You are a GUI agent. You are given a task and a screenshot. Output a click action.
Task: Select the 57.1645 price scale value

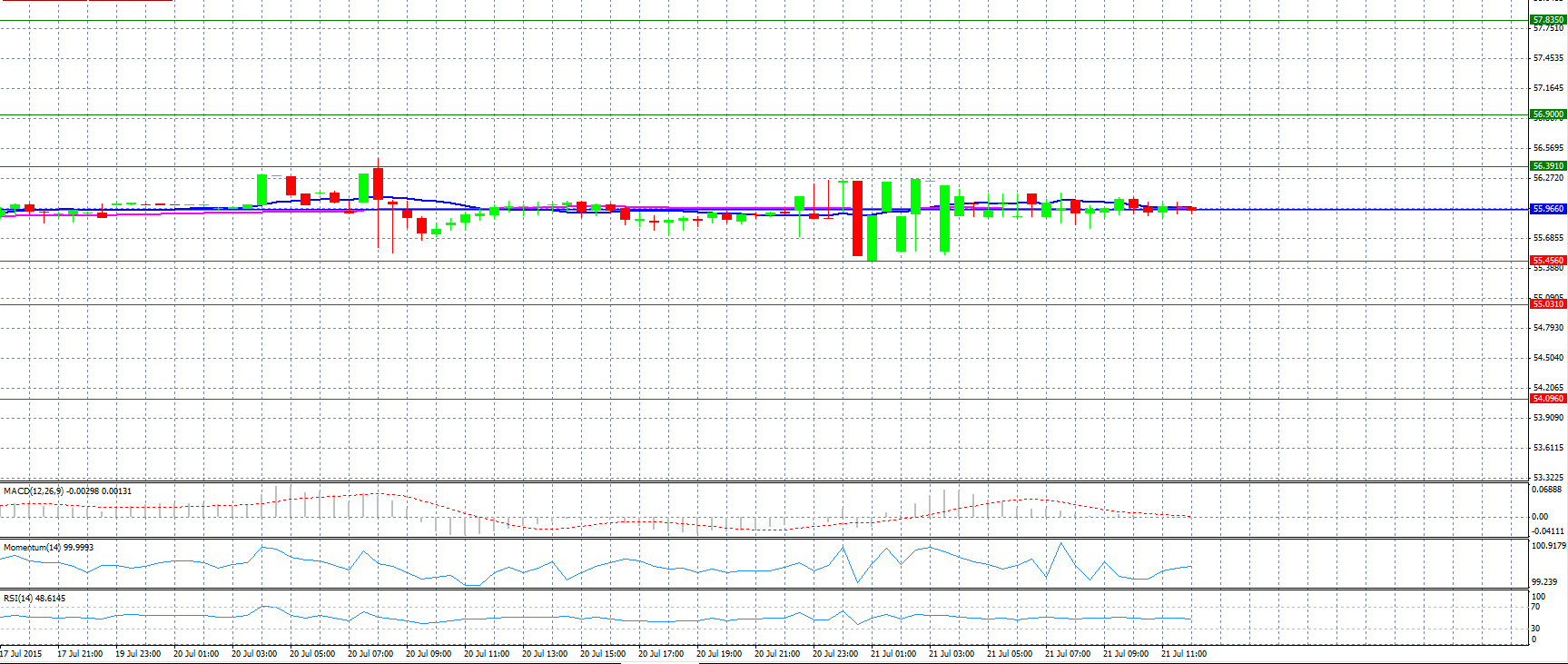click(x=1548, y=88)
